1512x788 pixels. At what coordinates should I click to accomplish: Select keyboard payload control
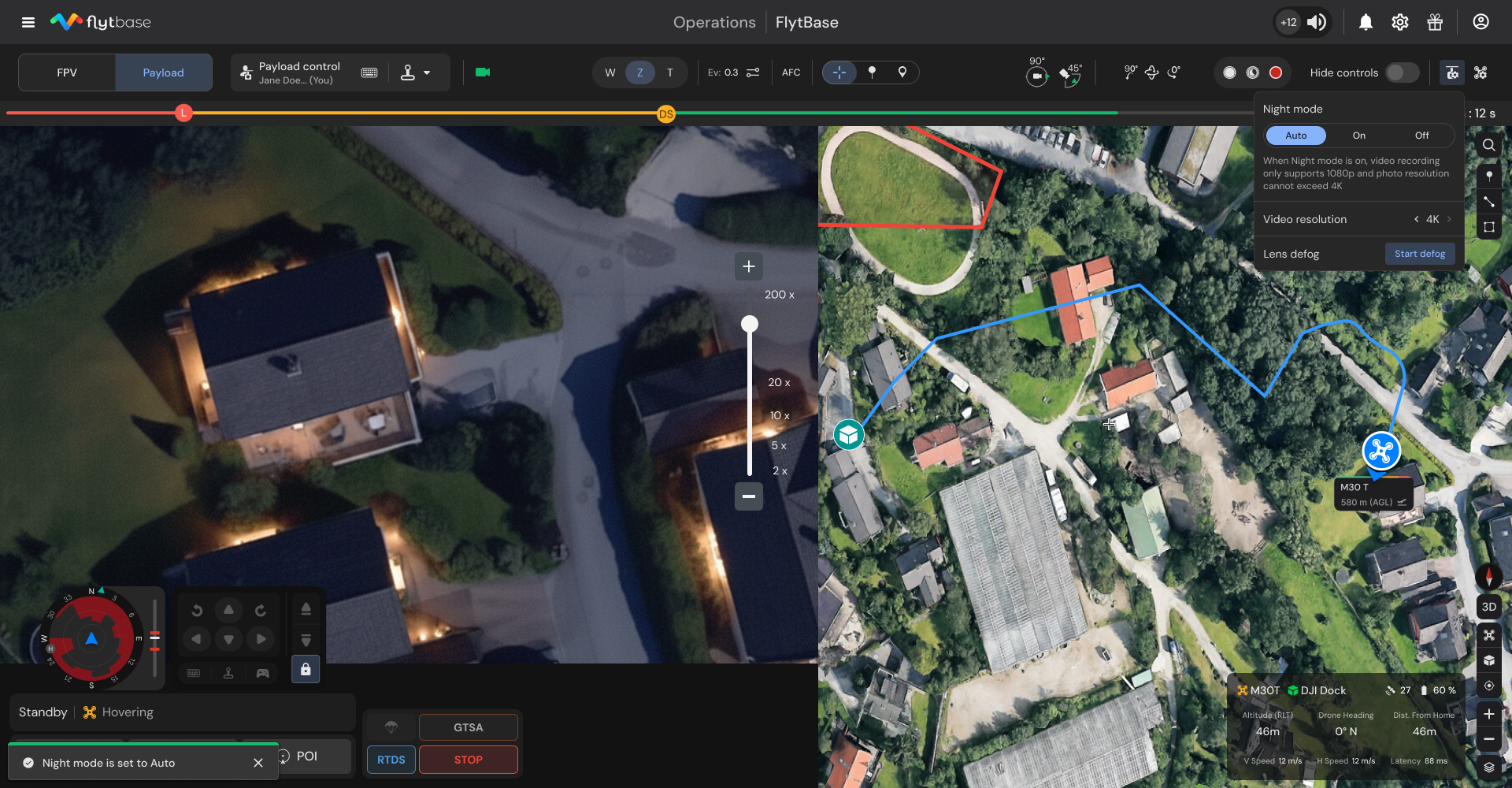click(x=369, y=72)
